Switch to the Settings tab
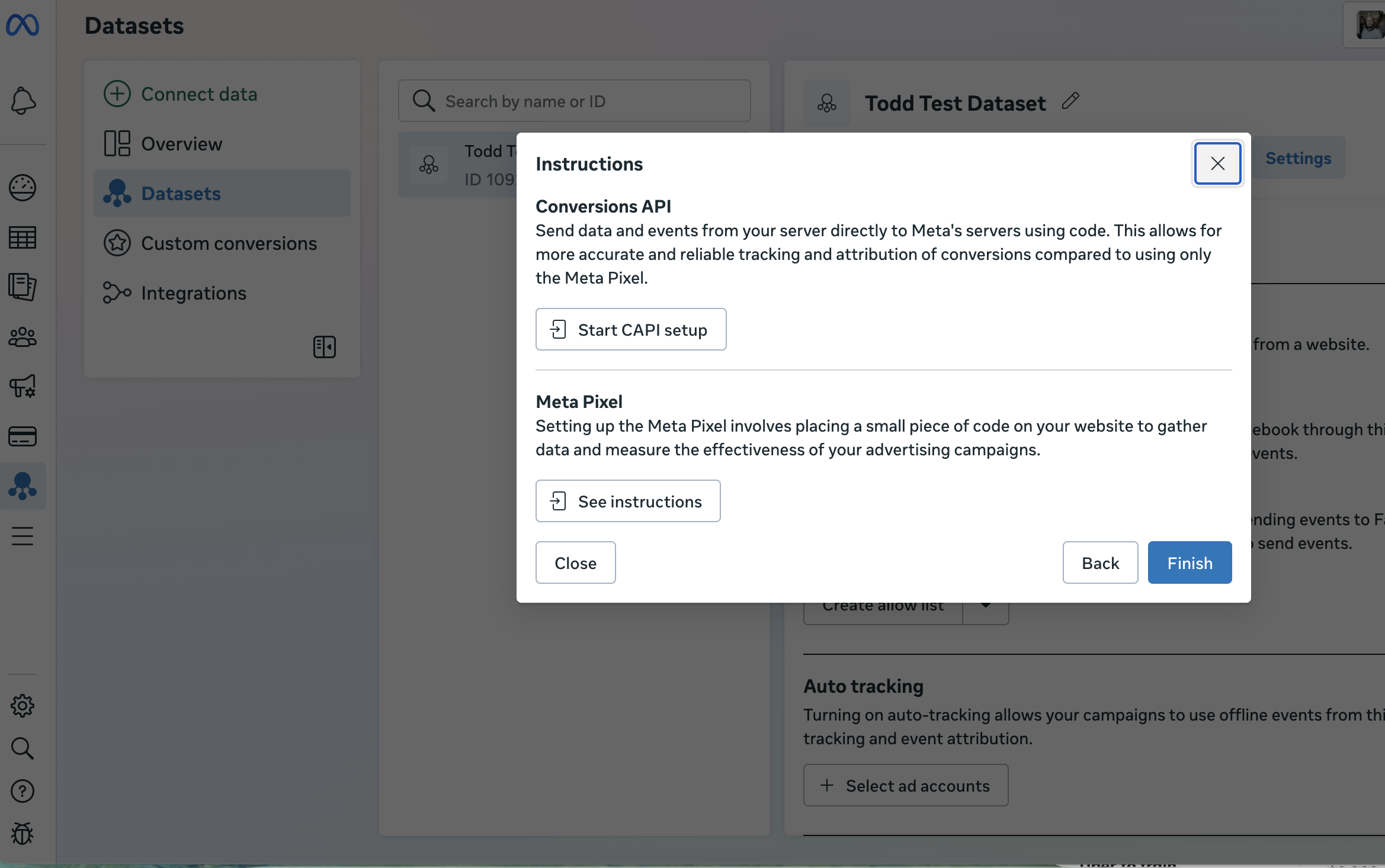The image size is (1385, 868). tap(1299, 158)
